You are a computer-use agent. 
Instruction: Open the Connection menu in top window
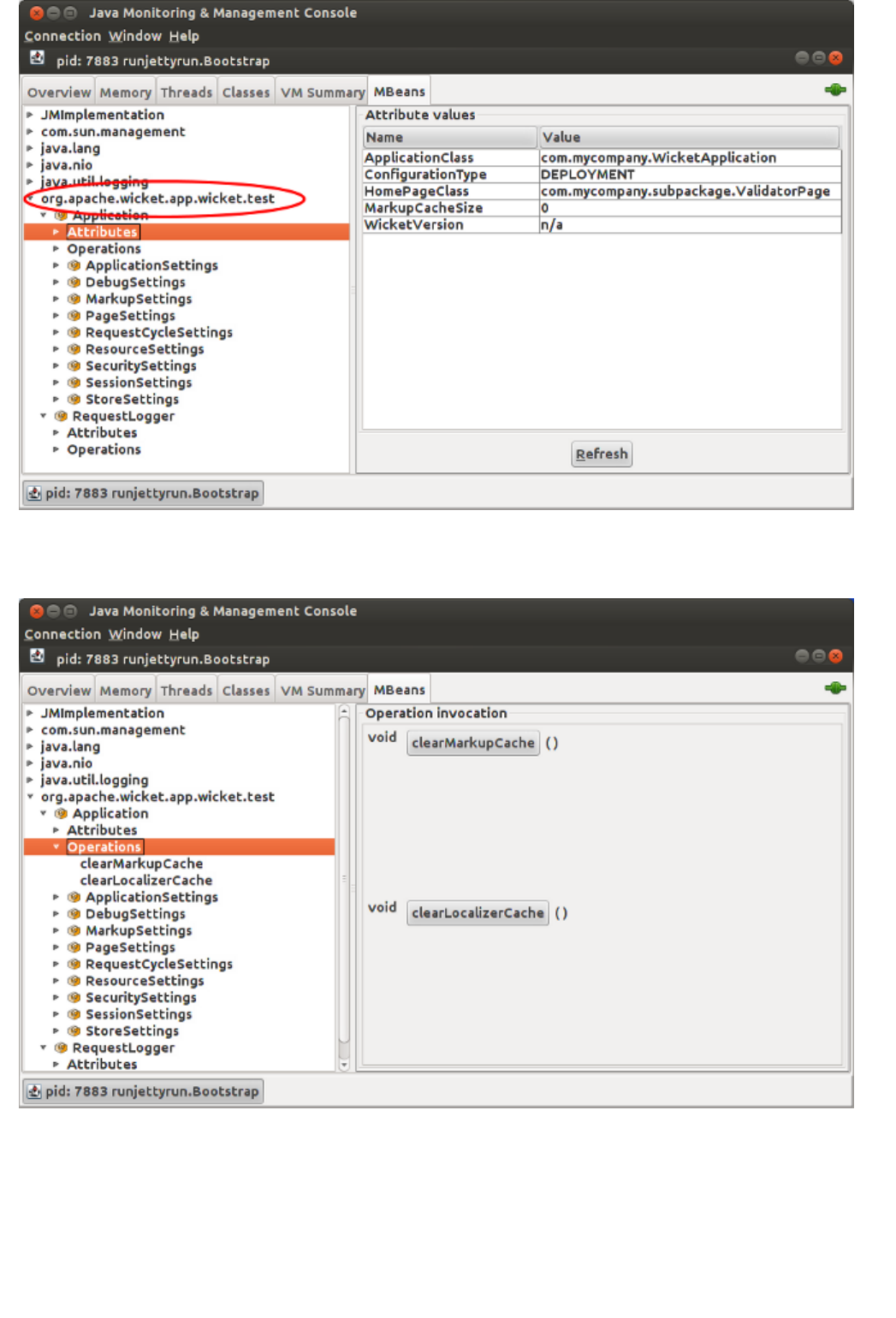(x=62, y=36)
